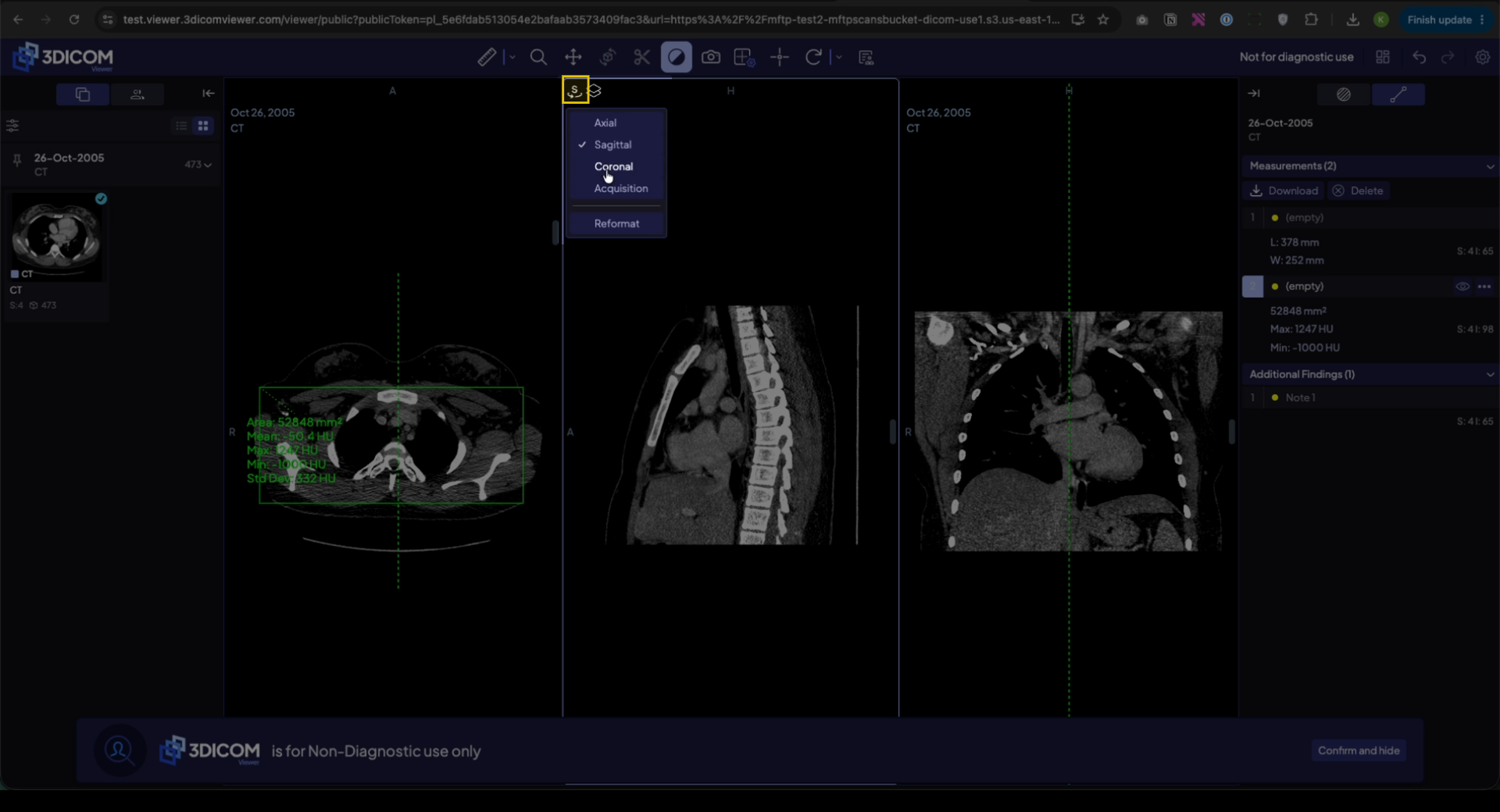Choose Reformat from orientation menu

tap(616, 223)
